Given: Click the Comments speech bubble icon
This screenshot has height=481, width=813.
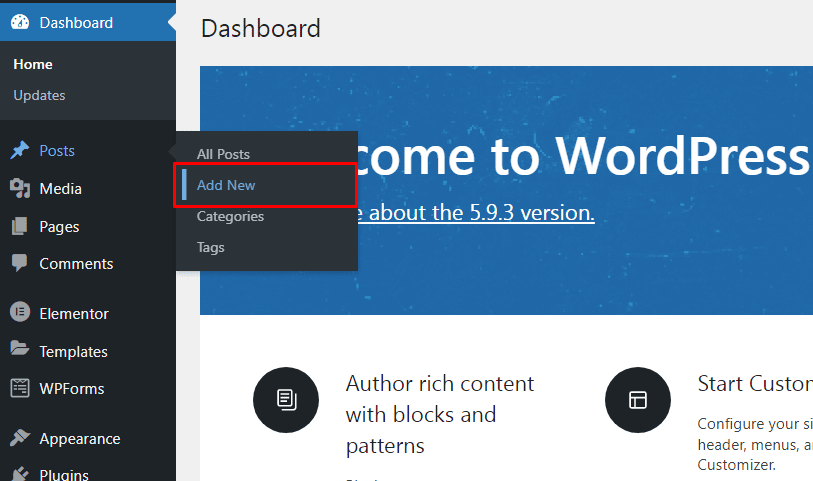Looking at the screenshot, I should (20, 263).
